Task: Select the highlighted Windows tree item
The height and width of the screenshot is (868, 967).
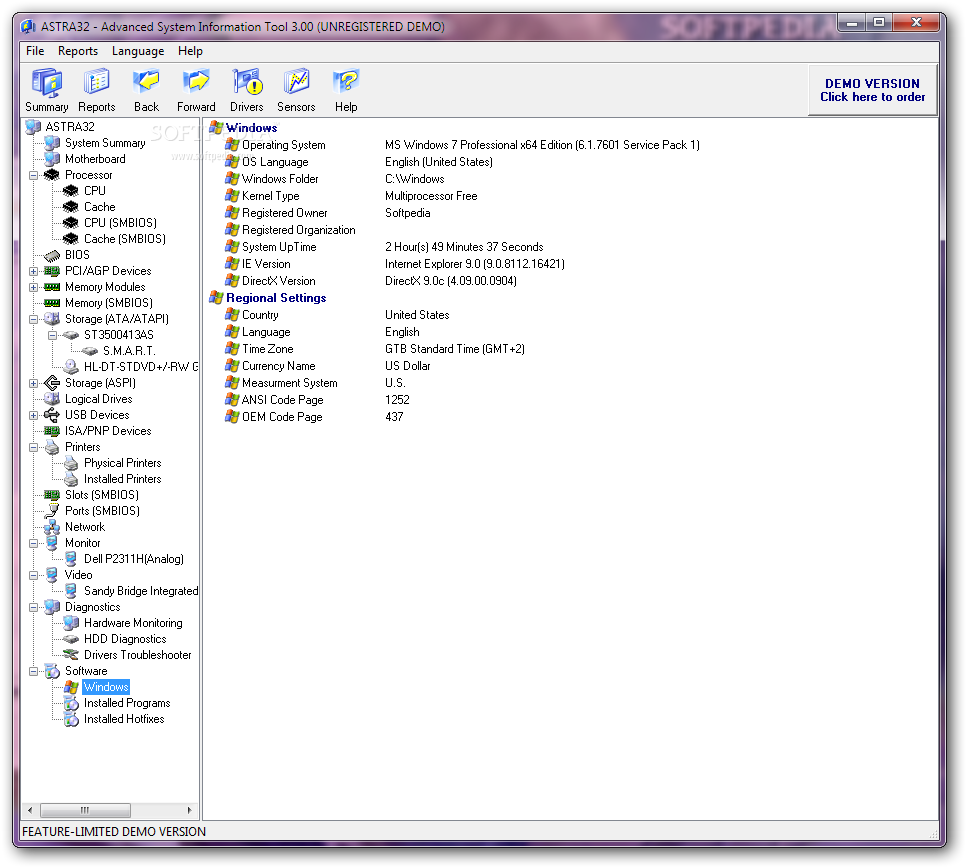Action: pyautogui.click(x=106, y=687)
